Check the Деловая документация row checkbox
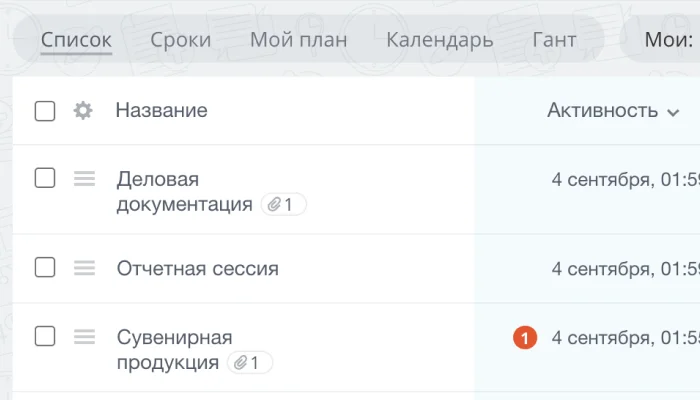Screen dimensions: 700x400 pyautogui.click(x=45, y=179)
